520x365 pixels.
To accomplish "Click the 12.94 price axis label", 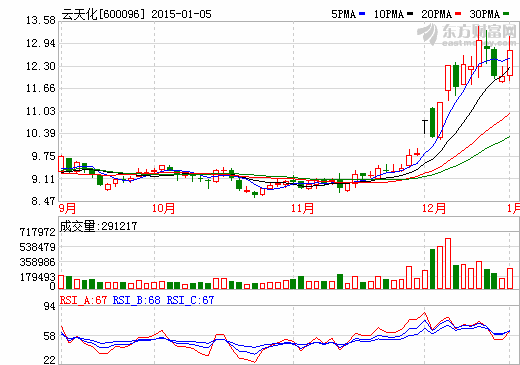I will point(41,43).
